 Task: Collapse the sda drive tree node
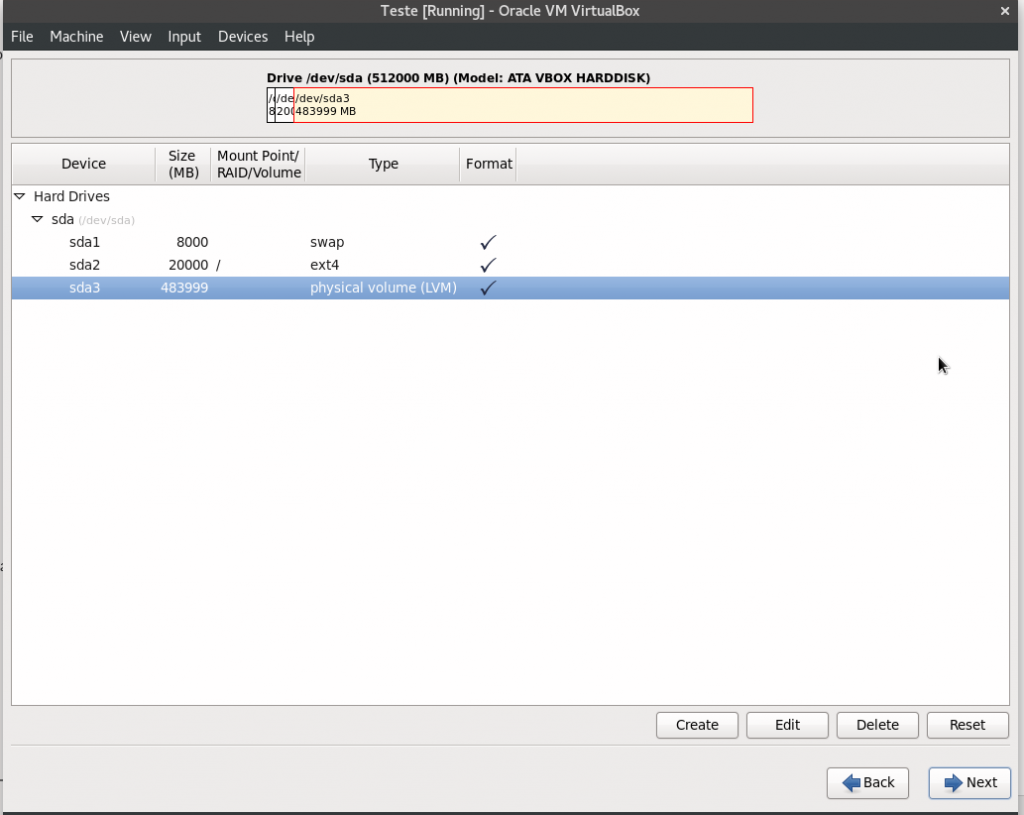tap(37, 219)
